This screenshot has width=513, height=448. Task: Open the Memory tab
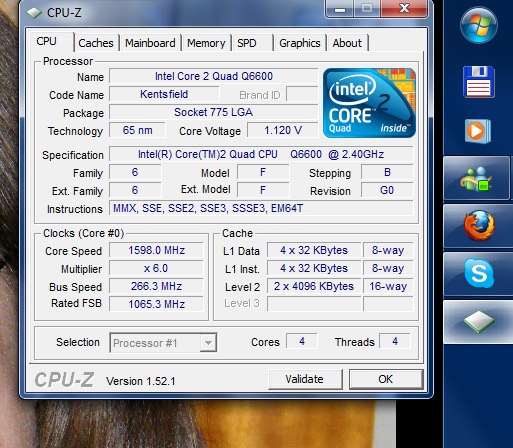(x=206, y=43)
